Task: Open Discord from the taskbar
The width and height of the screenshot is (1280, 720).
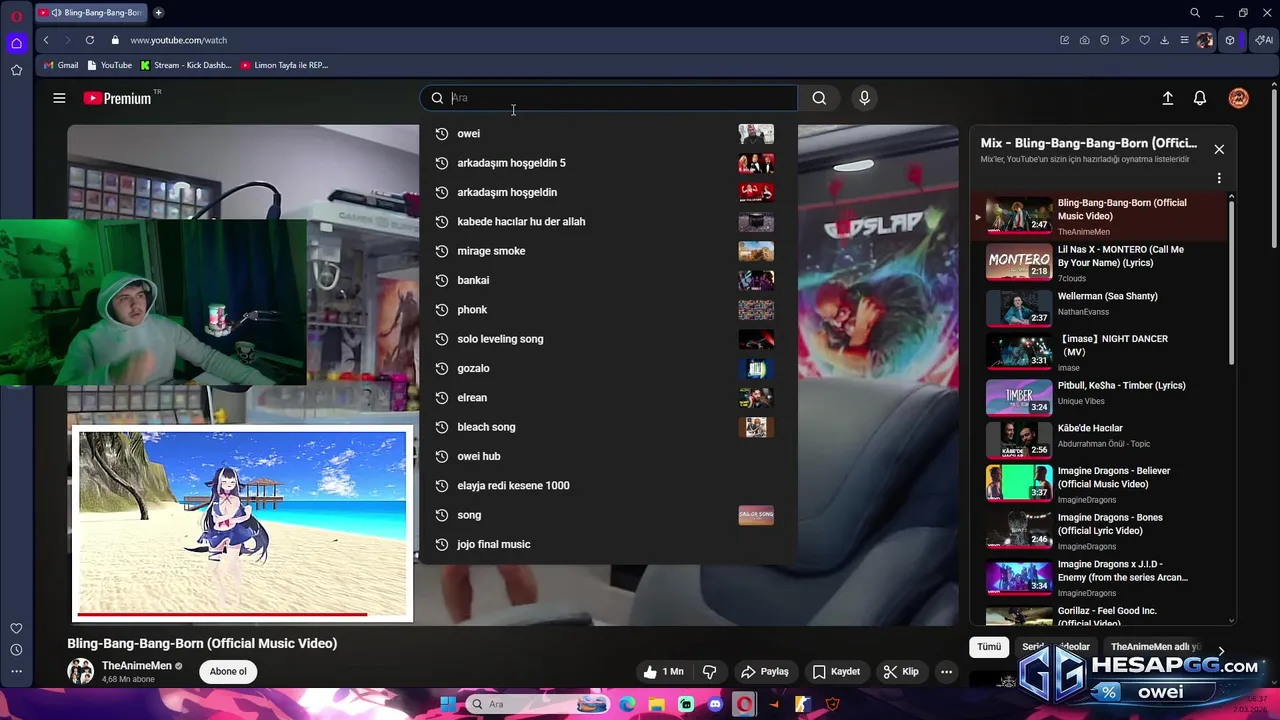Action: point(715,704)
